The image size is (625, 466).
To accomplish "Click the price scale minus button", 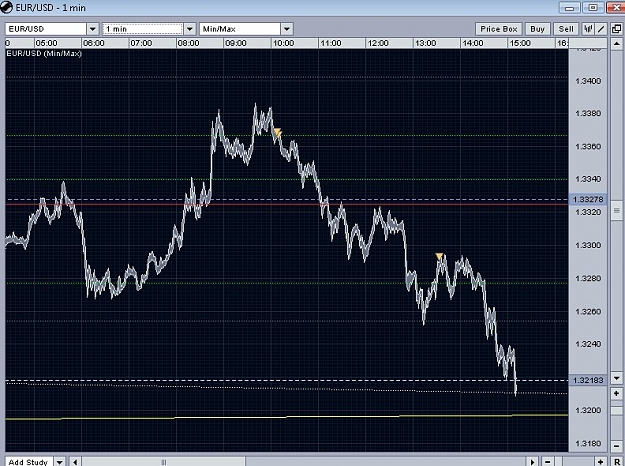I will [x=617, y=446].
